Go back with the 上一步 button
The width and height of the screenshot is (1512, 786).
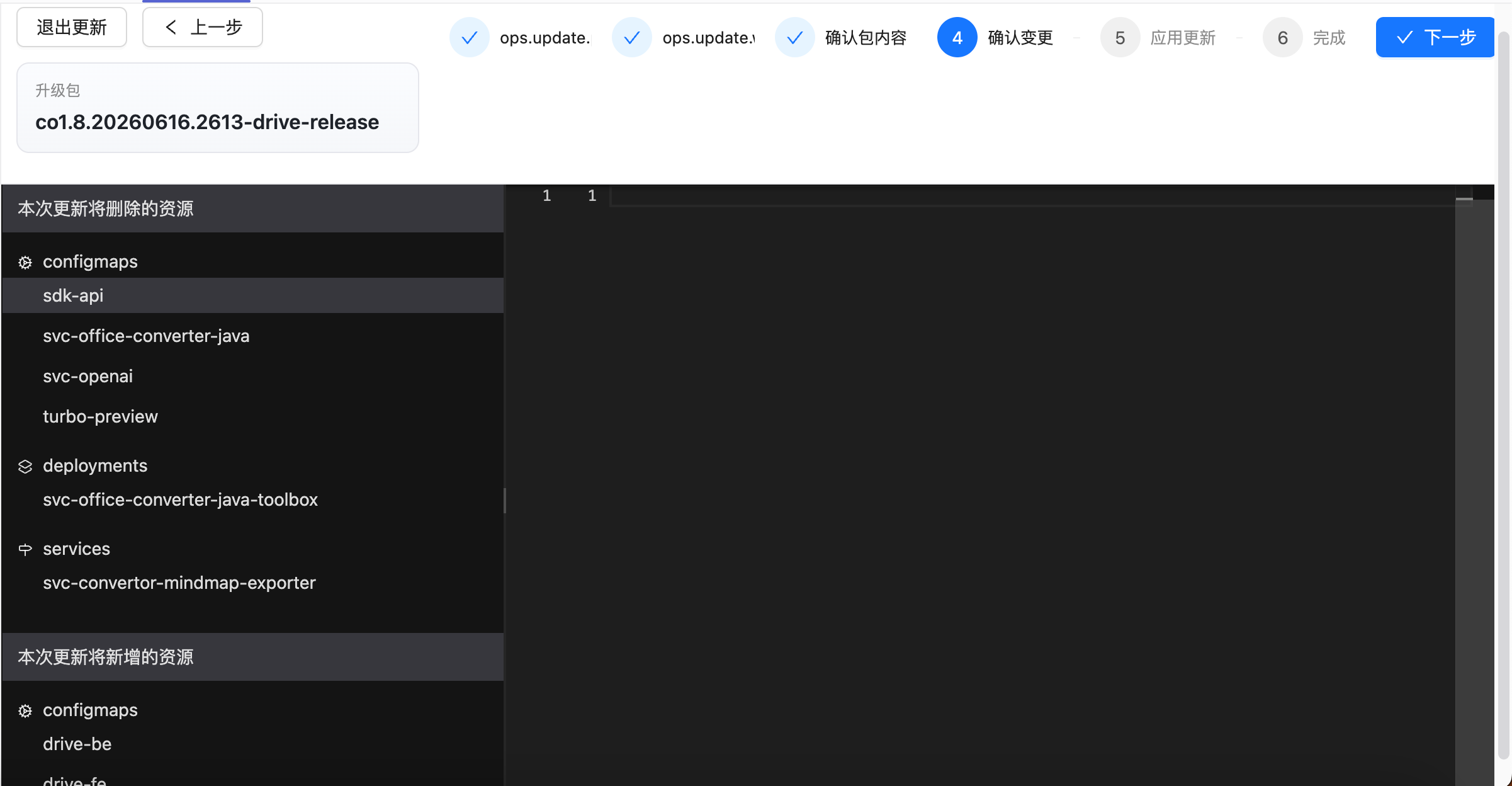pos(203,27)
